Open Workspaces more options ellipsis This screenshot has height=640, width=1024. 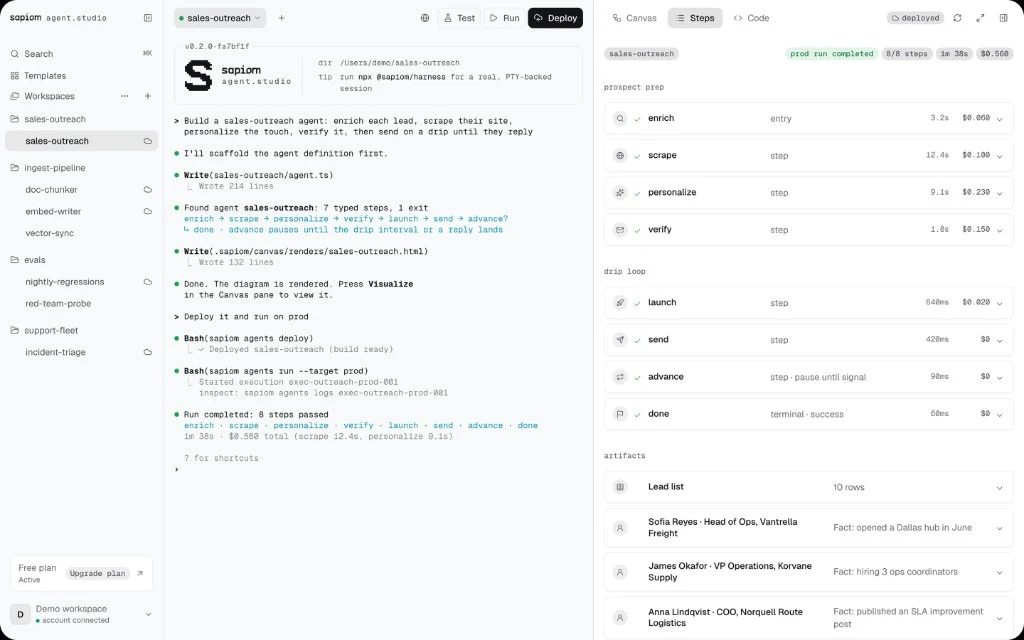pyautogui.click(x=125, y=96)
